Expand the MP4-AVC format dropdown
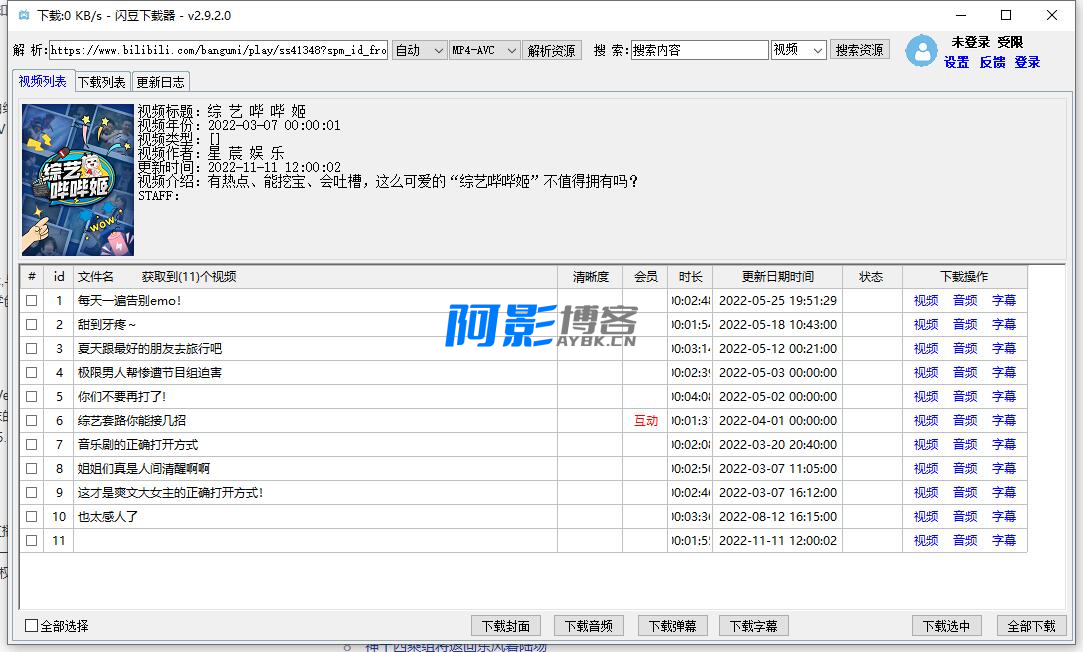 [485, 50]
